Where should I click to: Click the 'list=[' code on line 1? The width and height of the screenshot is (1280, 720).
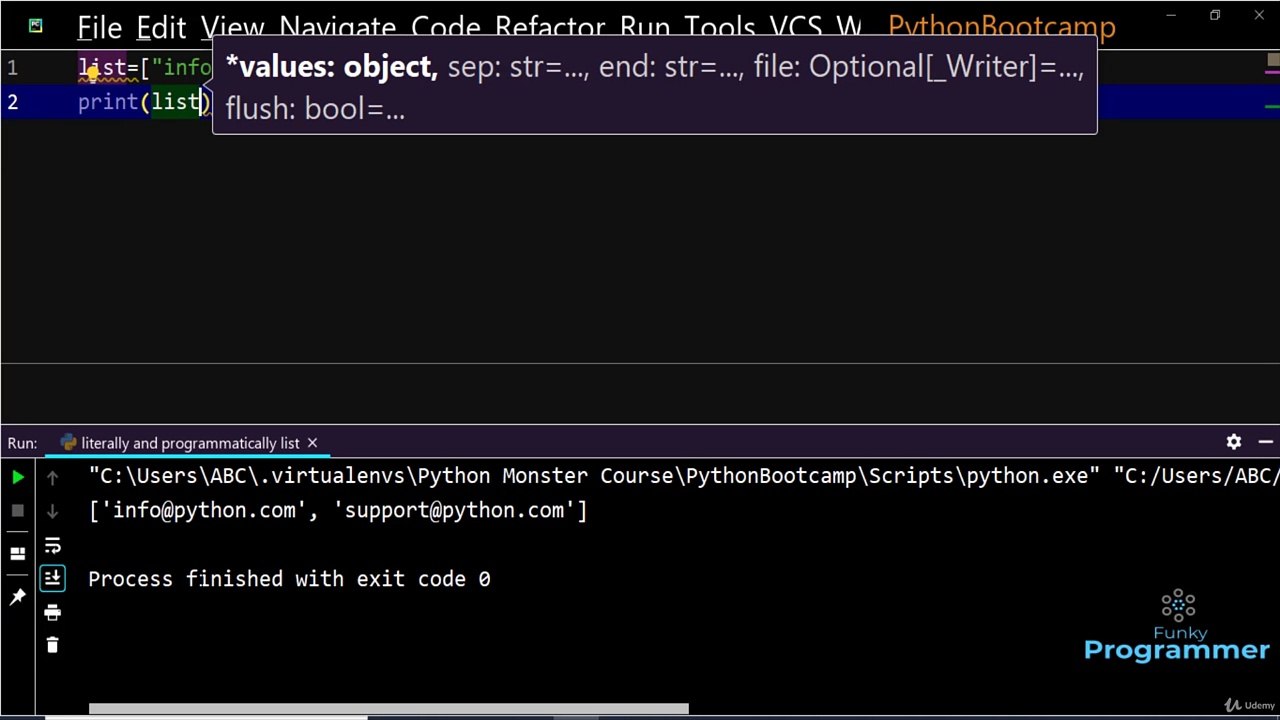tap(114, 68)
